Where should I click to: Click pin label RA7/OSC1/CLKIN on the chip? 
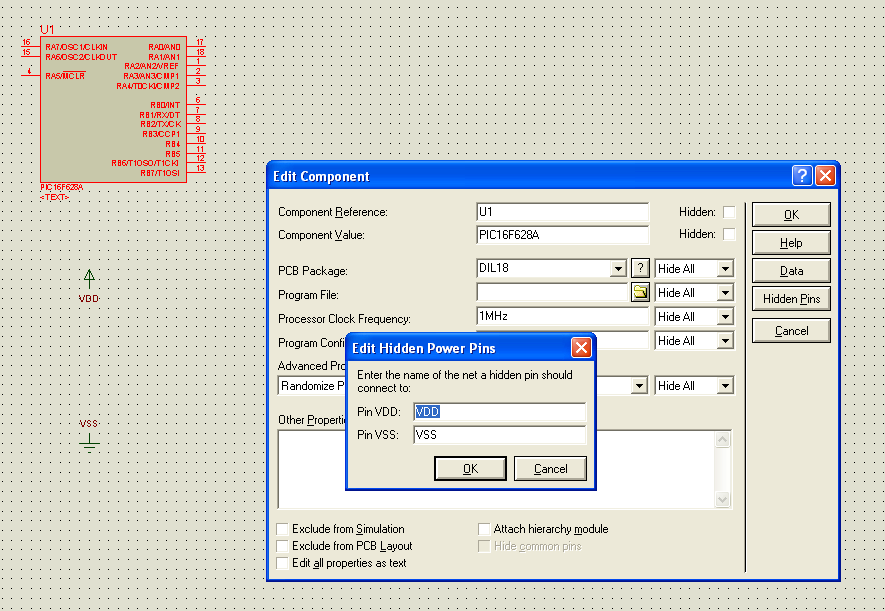(x=76, y=47)
